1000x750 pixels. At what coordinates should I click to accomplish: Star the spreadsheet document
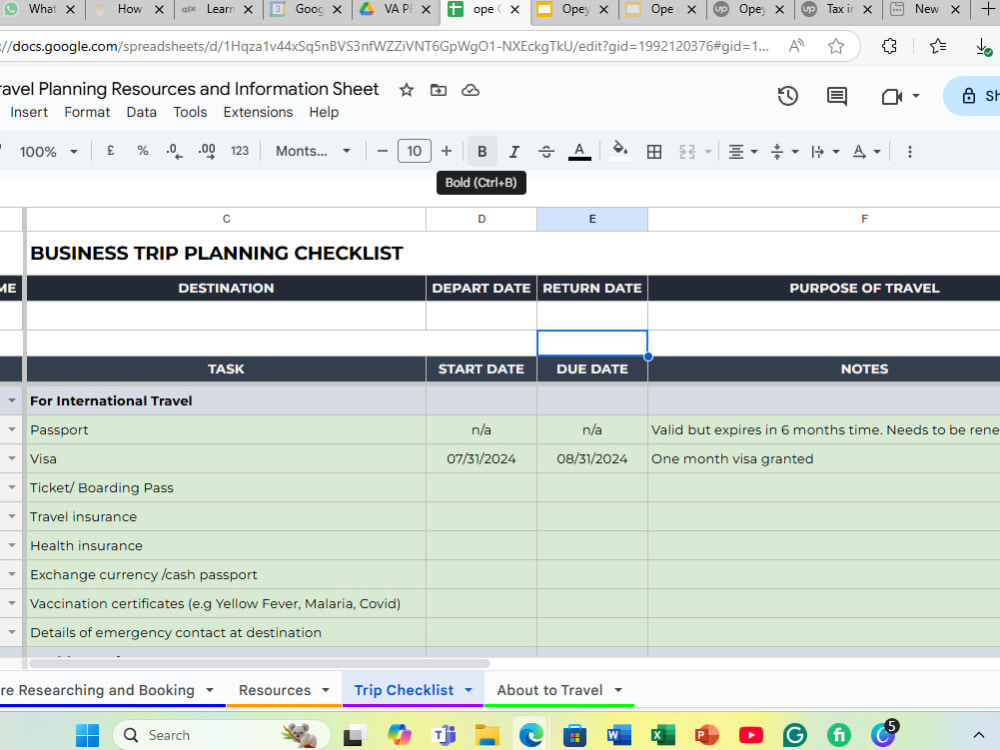click(x=406, y=90)
